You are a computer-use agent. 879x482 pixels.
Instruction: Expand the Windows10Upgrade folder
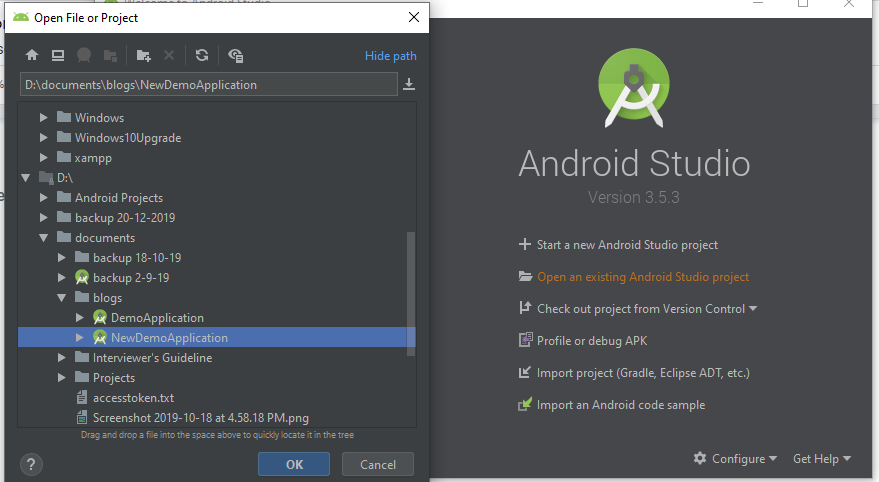click(43, 137)
